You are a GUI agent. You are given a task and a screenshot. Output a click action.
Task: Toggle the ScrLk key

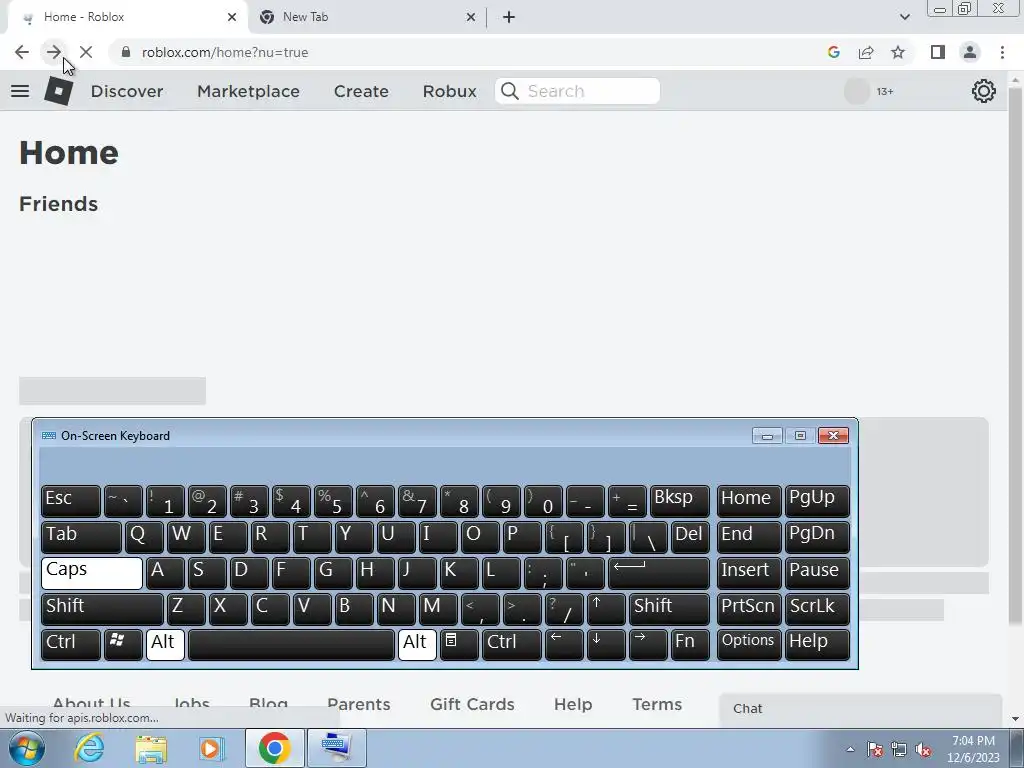pos(817,609)
